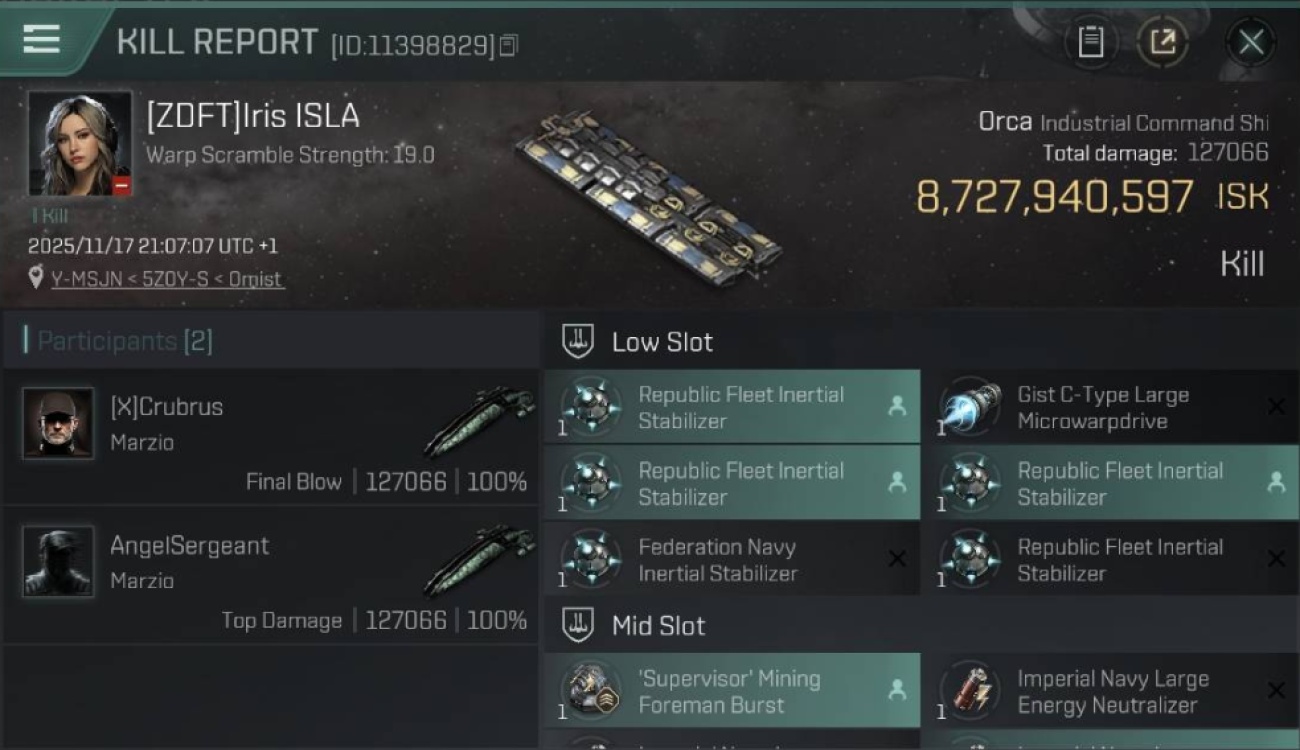Collapse the Low Slot section
The image size is (1300, 750).
coord(579,341)
